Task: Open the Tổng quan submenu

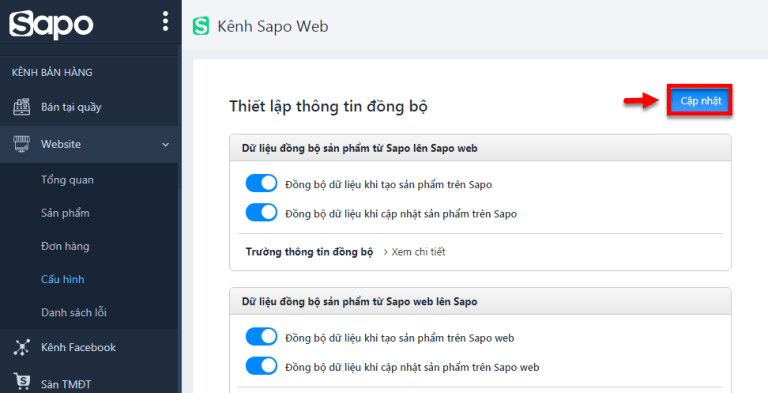Action: [67, 180]
